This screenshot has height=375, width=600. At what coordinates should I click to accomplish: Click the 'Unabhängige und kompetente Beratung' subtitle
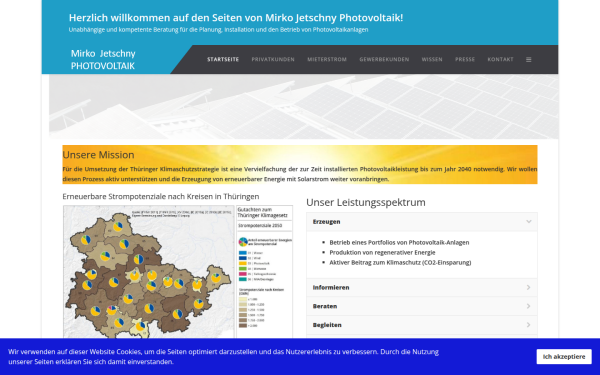218,29
